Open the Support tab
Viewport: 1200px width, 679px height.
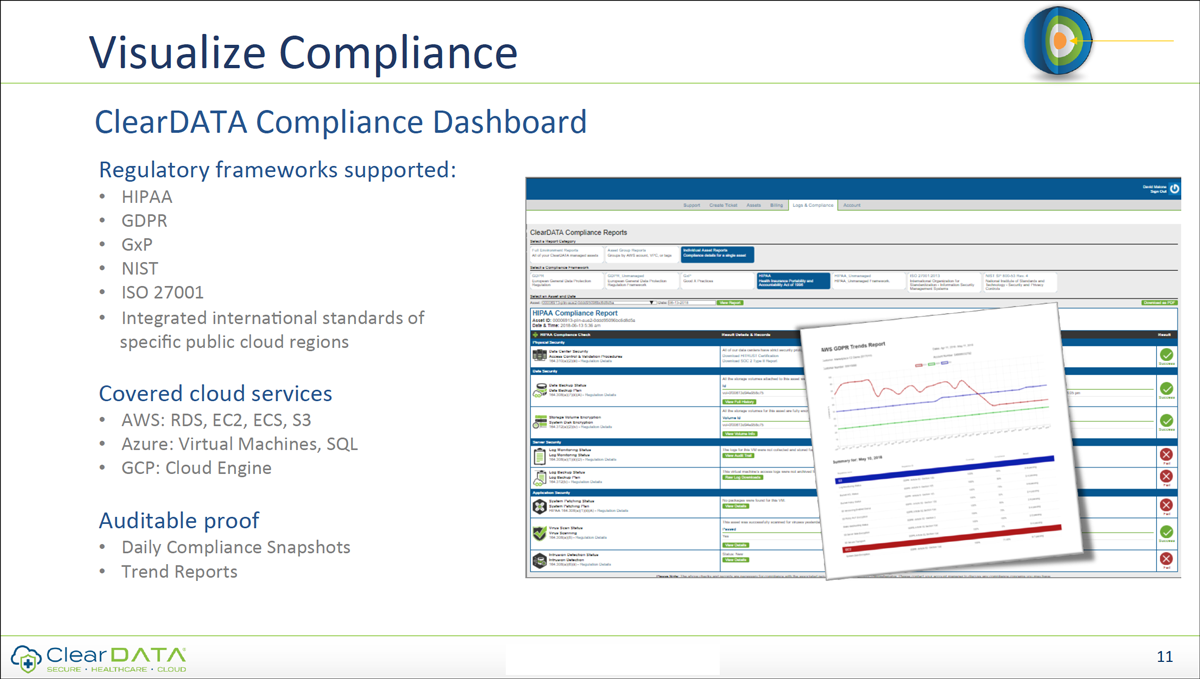[692, 205]
